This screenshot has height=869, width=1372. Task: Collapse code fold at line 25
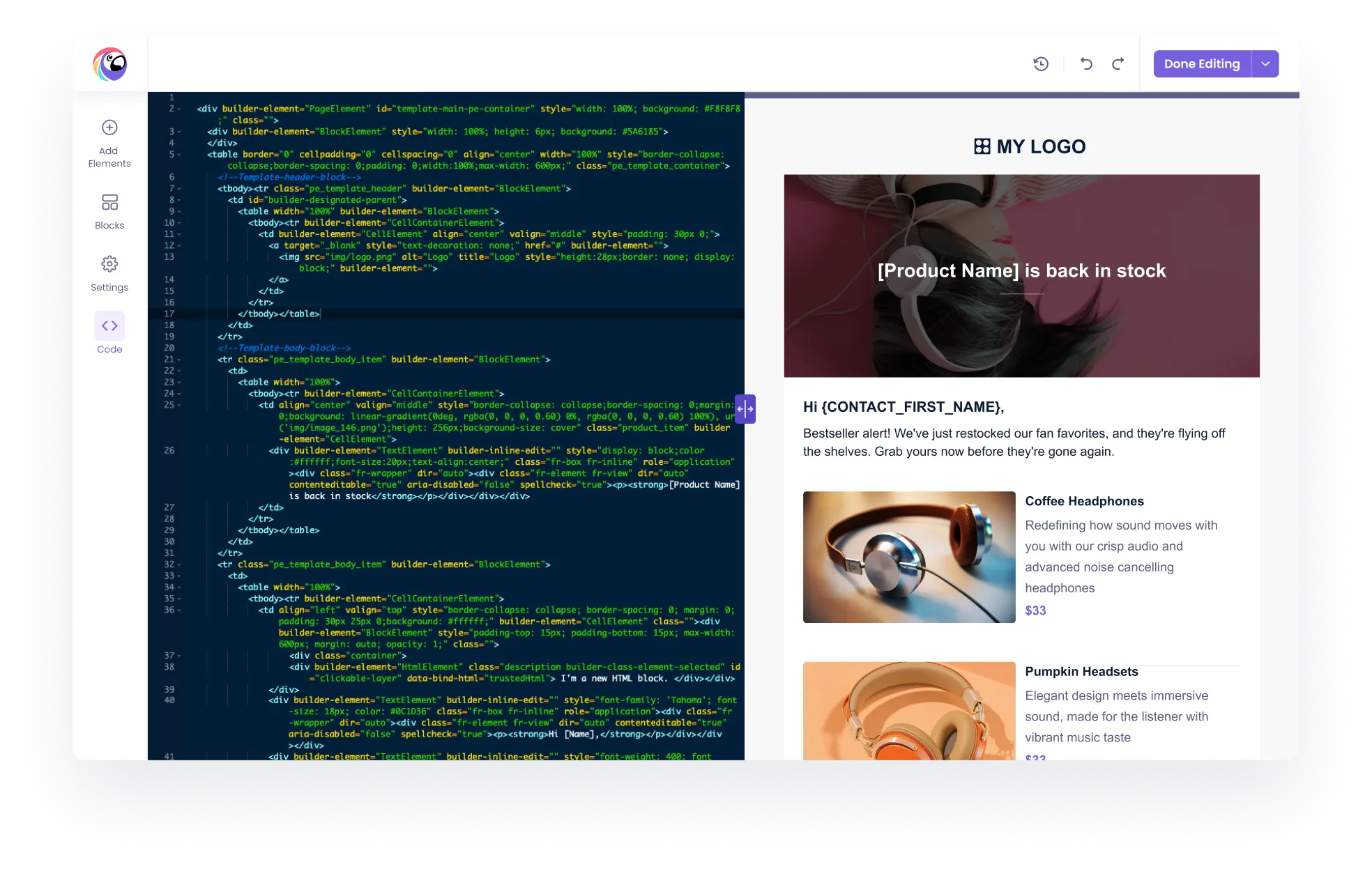(179, 406)
